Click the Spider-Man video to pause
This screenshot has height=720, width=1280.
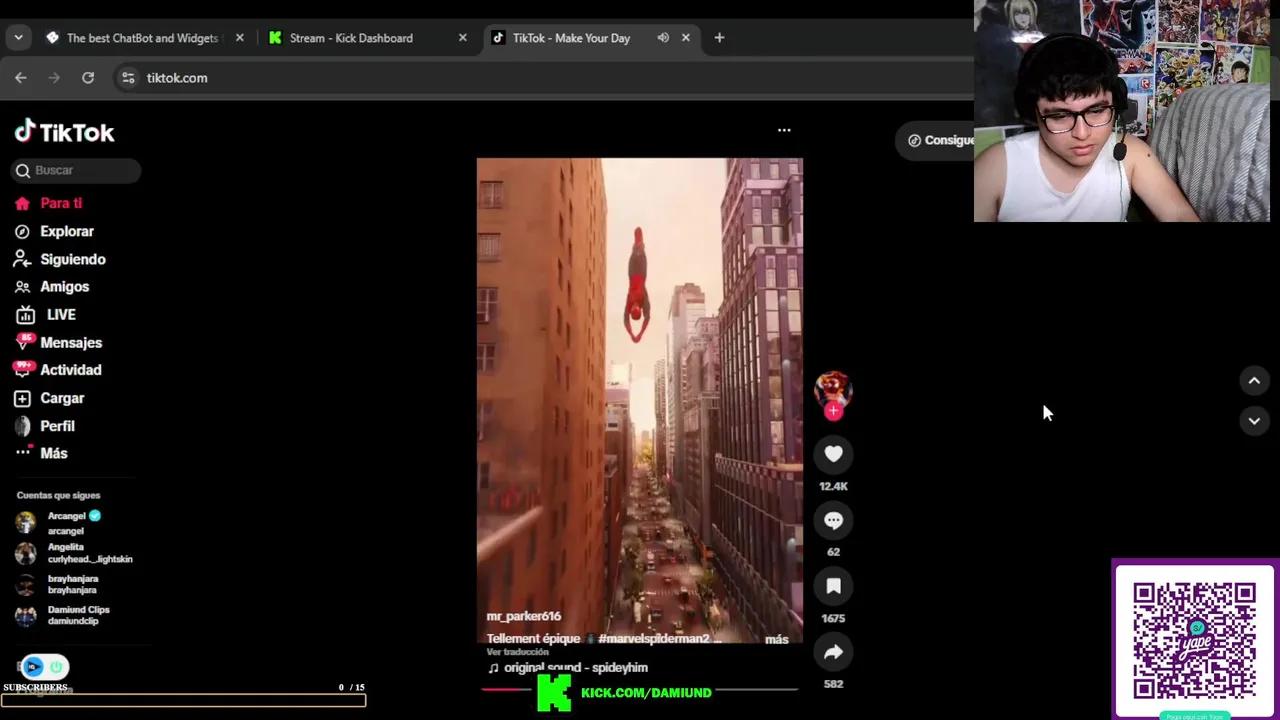pyautogui.click(x=639, y=400)
